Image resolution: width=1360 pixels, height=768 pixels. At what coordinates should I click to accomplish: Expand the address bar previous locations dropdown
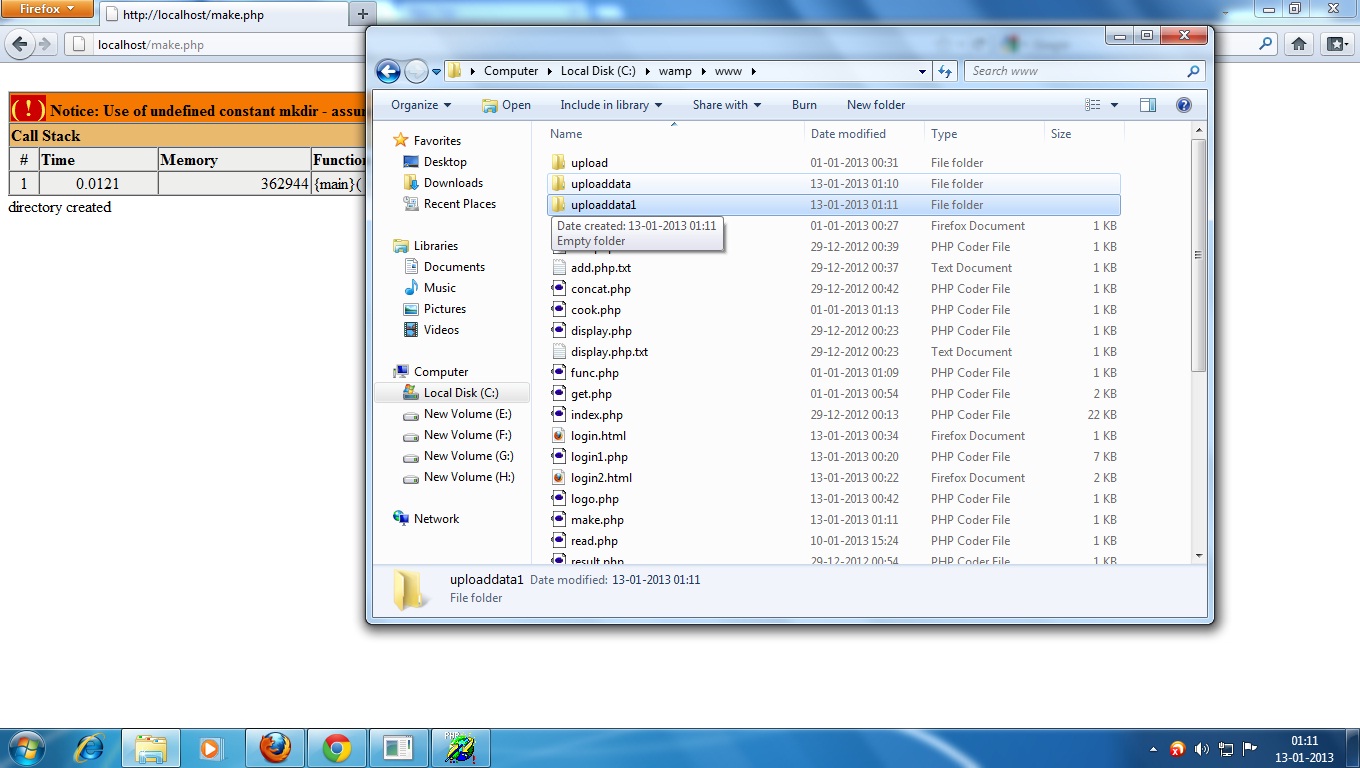(x=922, y=71)
